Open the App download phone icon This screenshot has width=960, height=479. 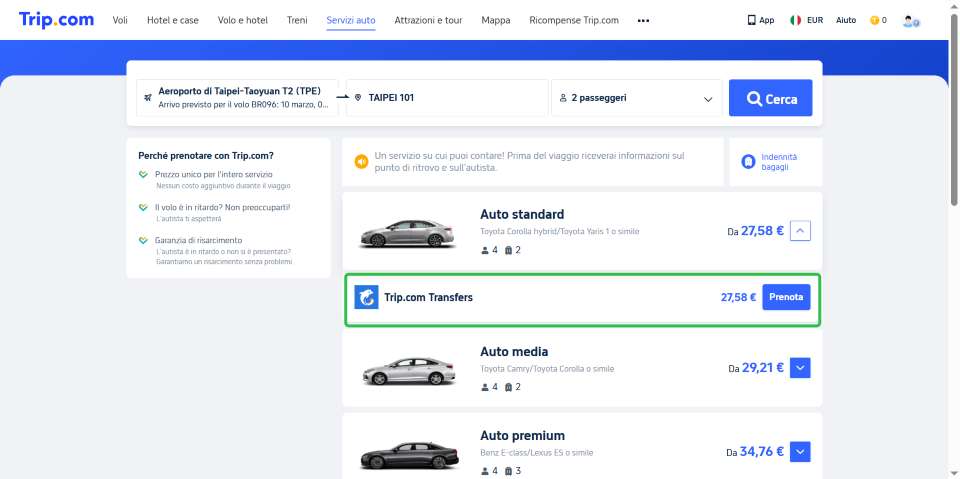(x=751, y=20)
